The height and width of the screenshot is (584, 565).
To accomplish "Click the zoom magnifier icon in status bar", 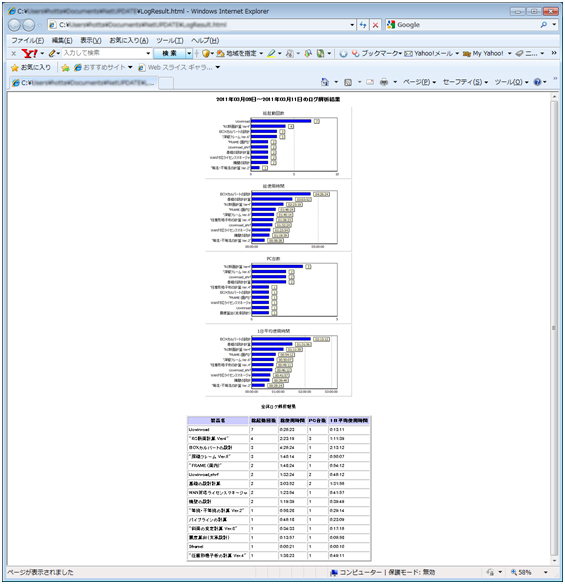I will coord(514,572).
